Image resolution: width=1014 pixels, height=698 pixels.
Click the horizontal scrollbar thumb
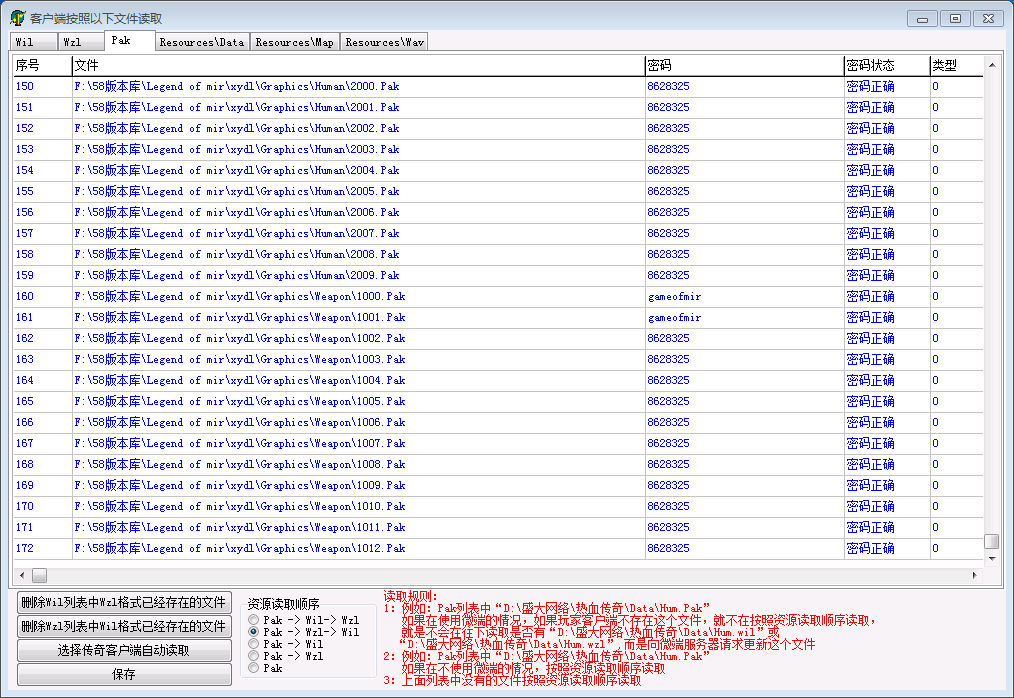39,575
